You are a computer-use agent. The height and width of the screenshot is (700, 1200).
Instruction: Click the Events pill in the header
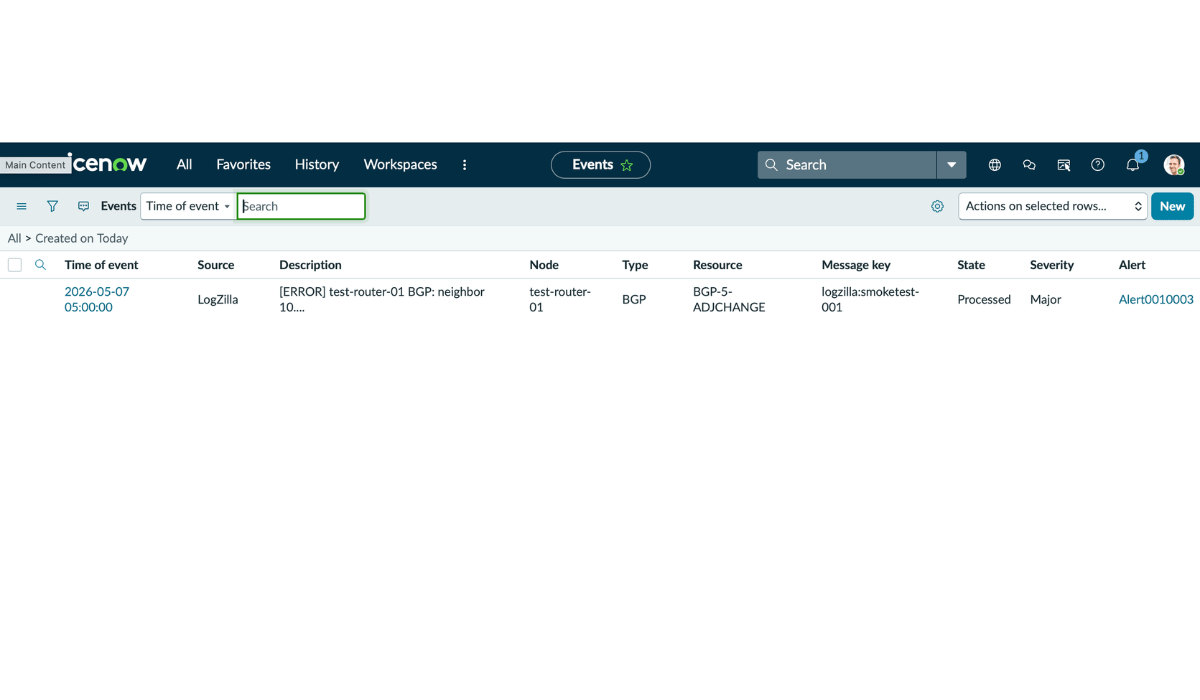click(x=601, y=165)
